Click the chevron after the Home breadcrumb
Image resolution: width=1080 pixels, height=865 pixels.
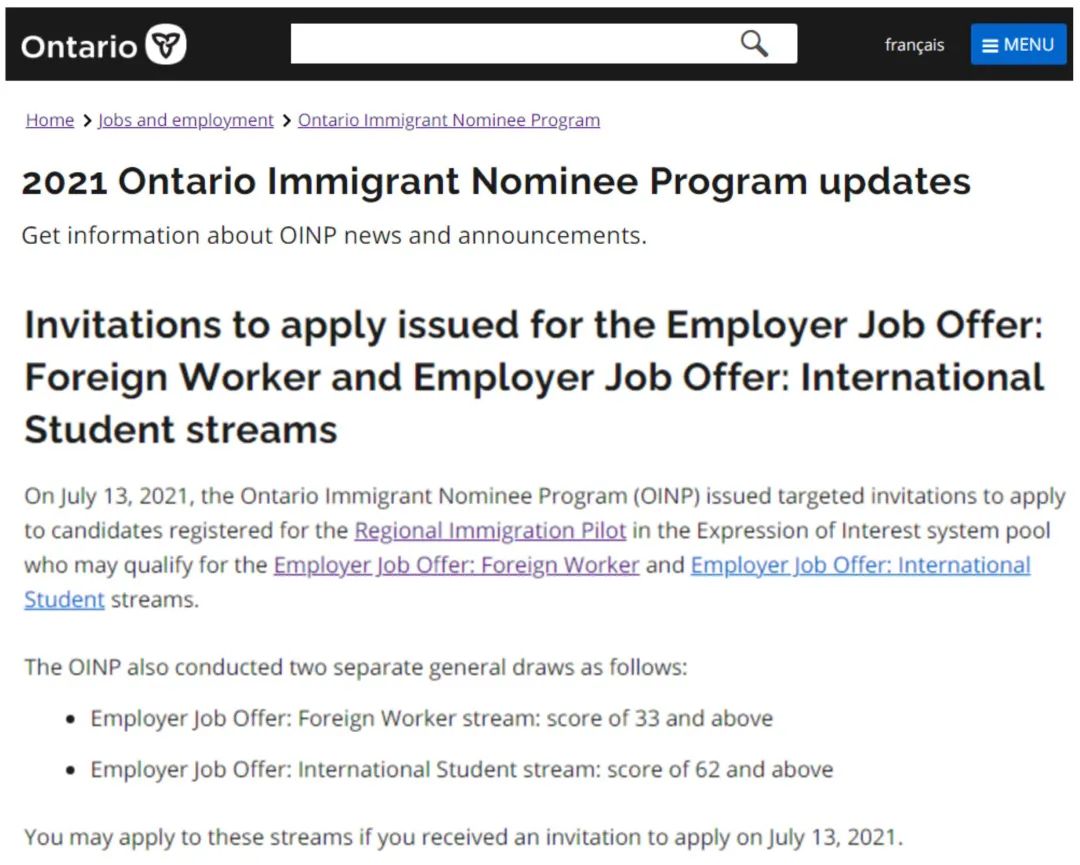87,121
